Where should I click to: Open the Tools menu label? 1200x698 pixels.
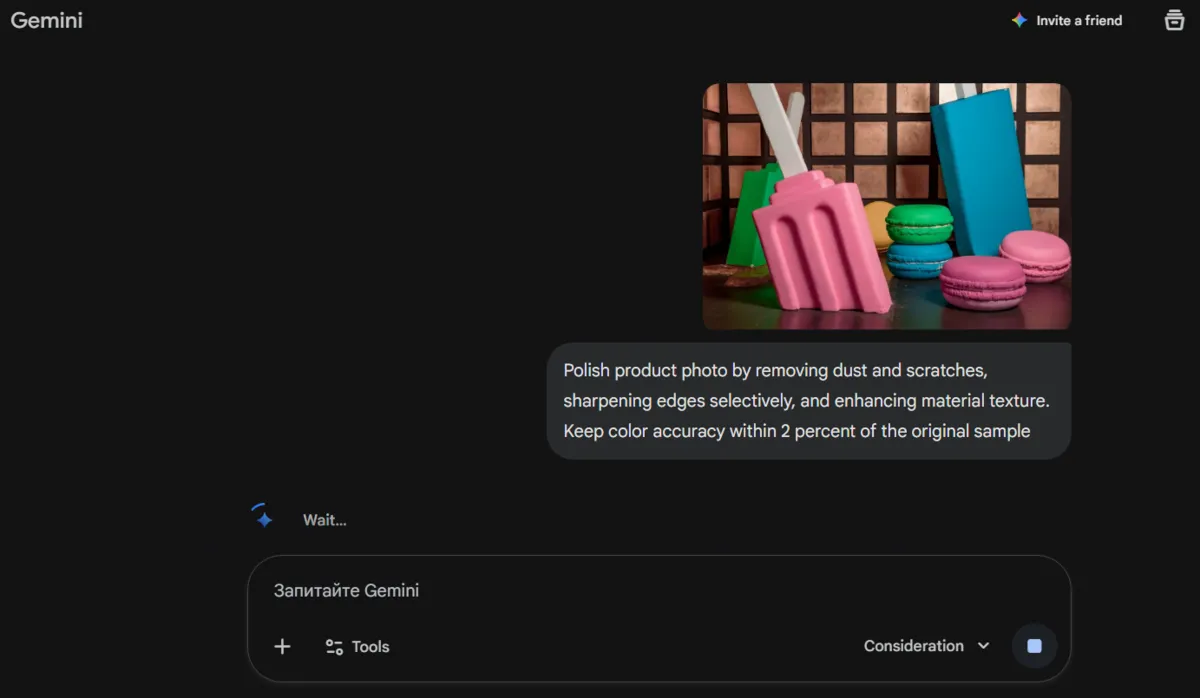pos(370,647)
